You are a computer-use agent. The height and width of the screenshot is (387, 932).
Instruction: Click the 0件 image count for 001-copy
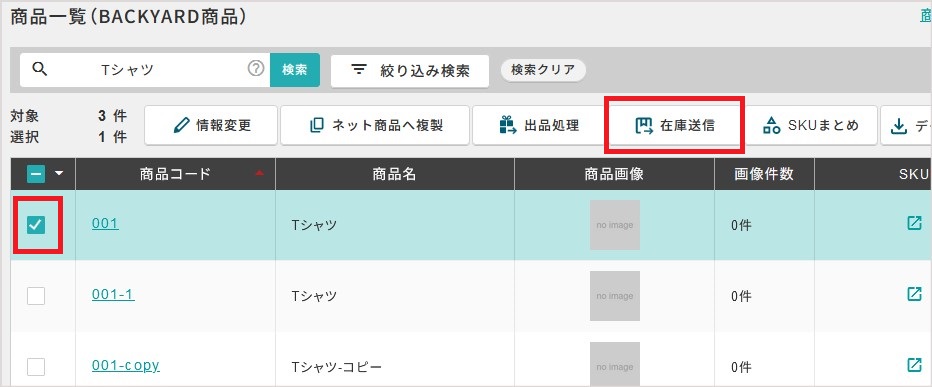741,367
